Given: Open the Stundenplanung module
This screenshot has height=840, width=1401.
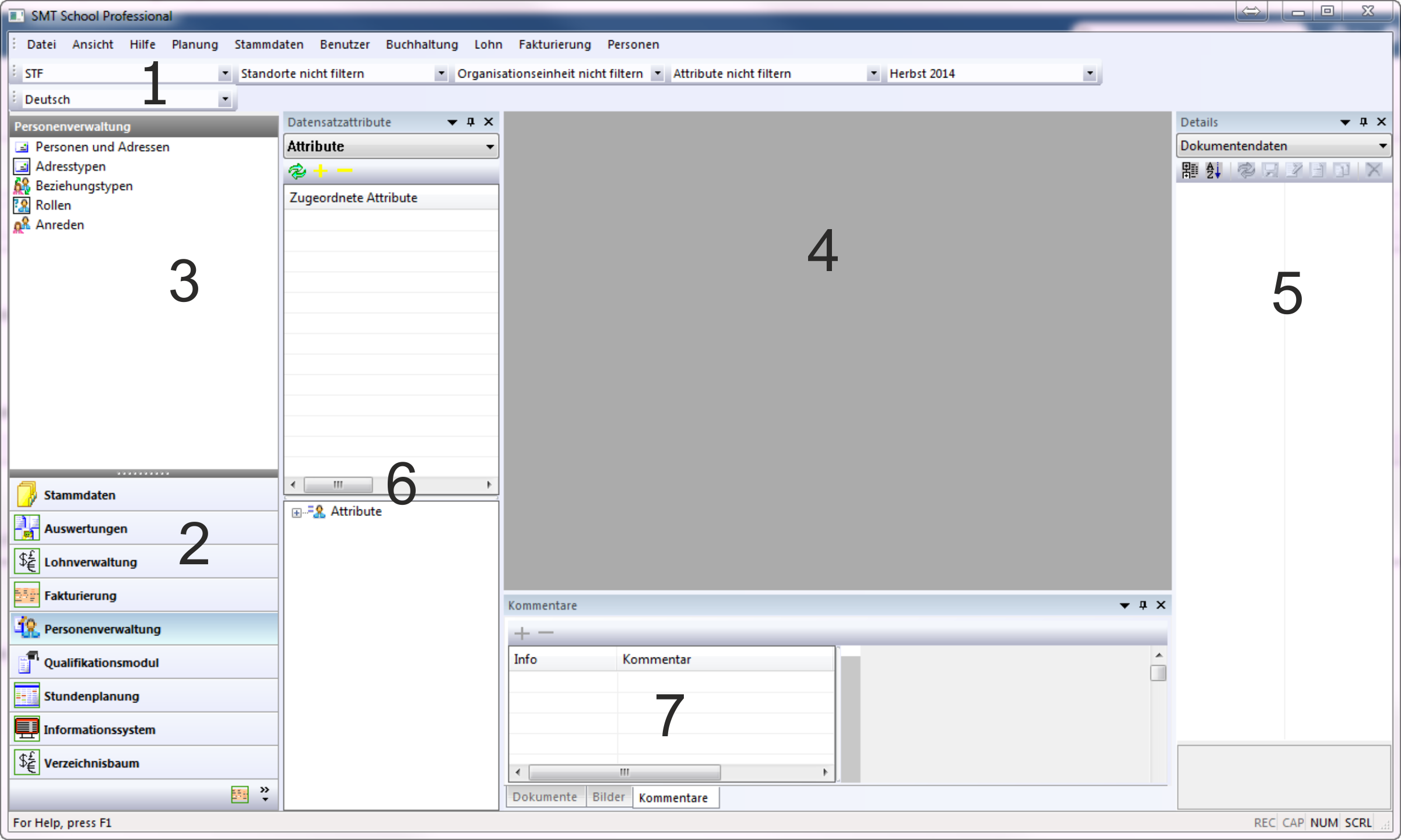Looking at the screenshot, I should click(x=92, y=696).
